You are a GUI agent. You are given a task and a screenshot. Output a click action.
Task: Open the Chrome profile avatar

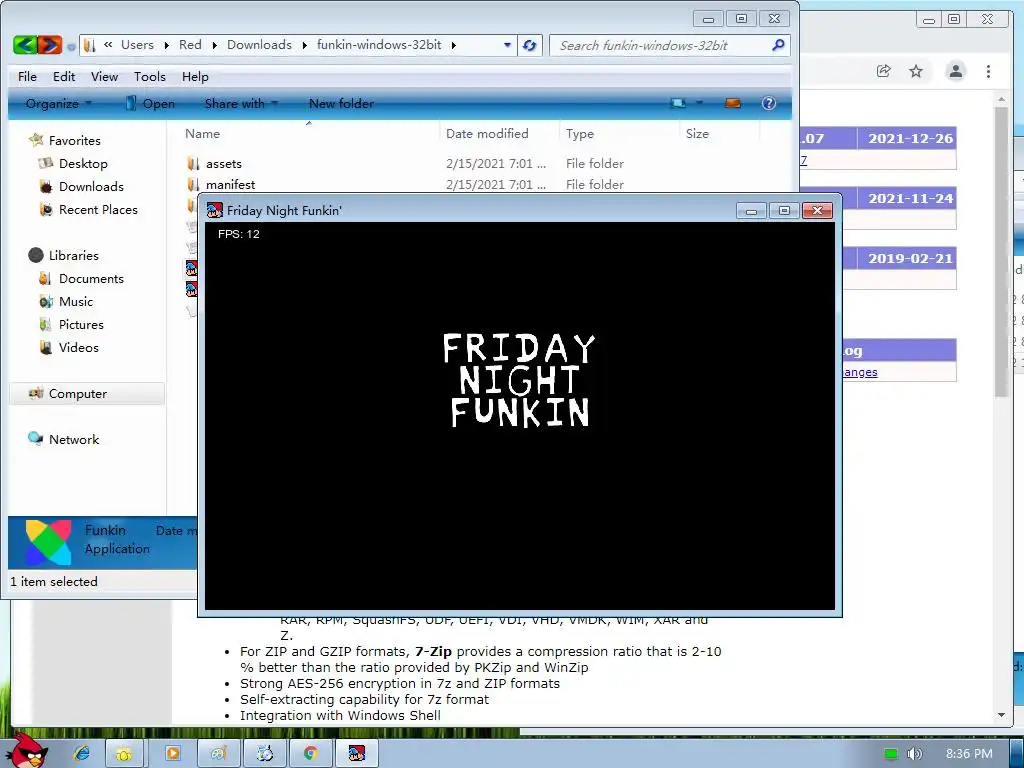click(x=955, y=71)
